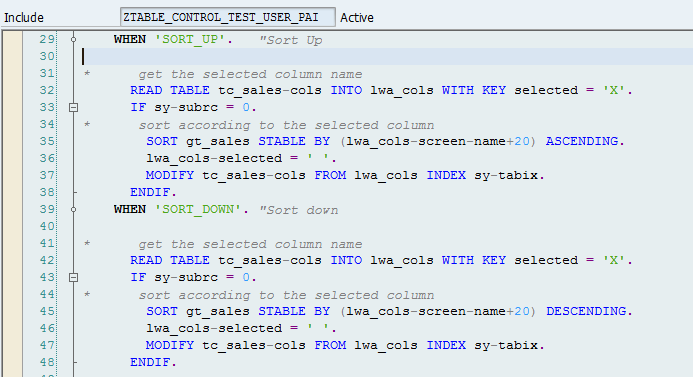Image resolution: width=693 pixels, height=377 pixels.
Task: Click line number 35 in gutter
Action: (47, 141)
